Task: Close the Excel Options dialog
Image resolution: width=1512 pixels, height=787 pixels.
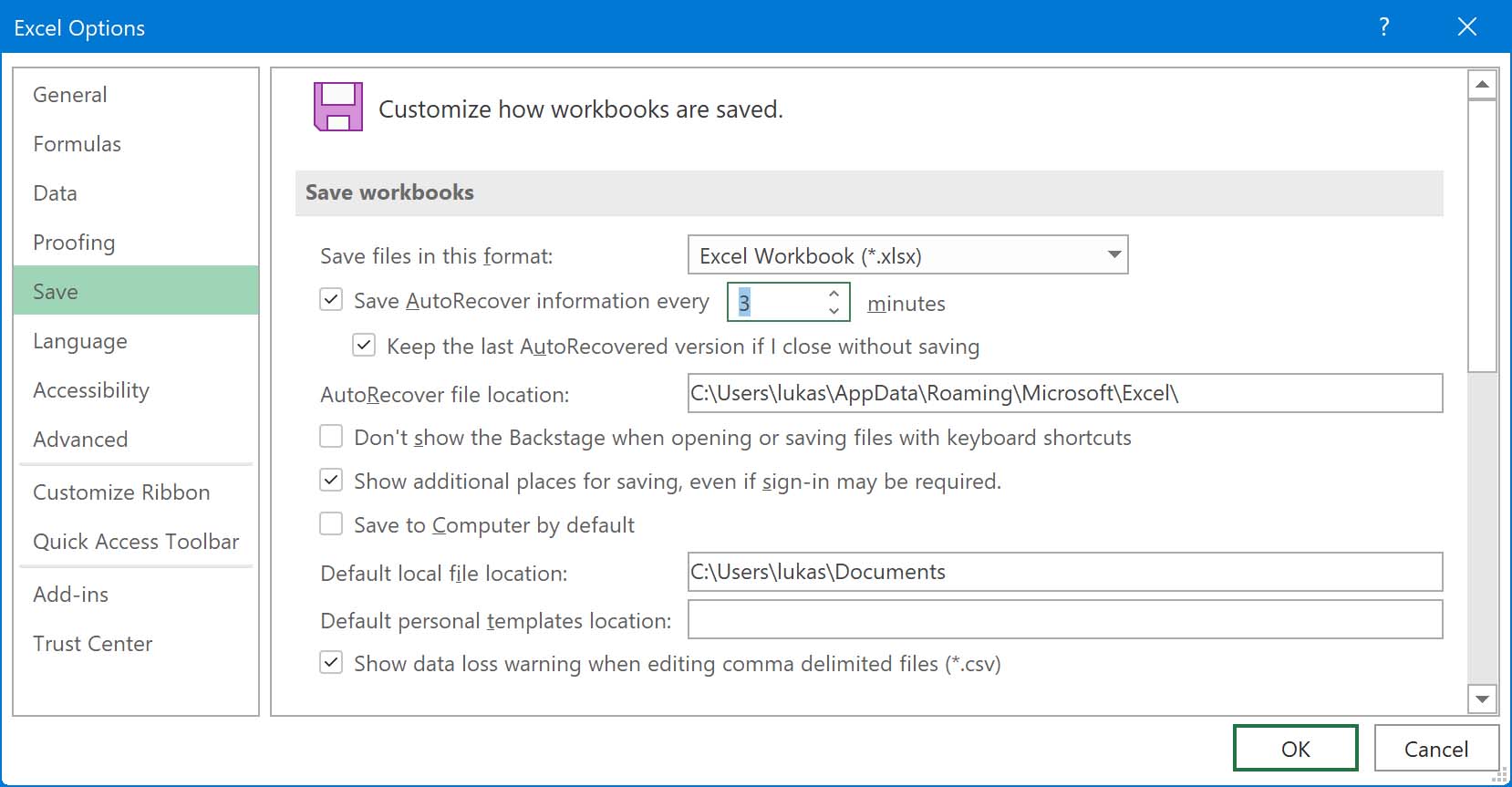Action: coord(1467,26)
